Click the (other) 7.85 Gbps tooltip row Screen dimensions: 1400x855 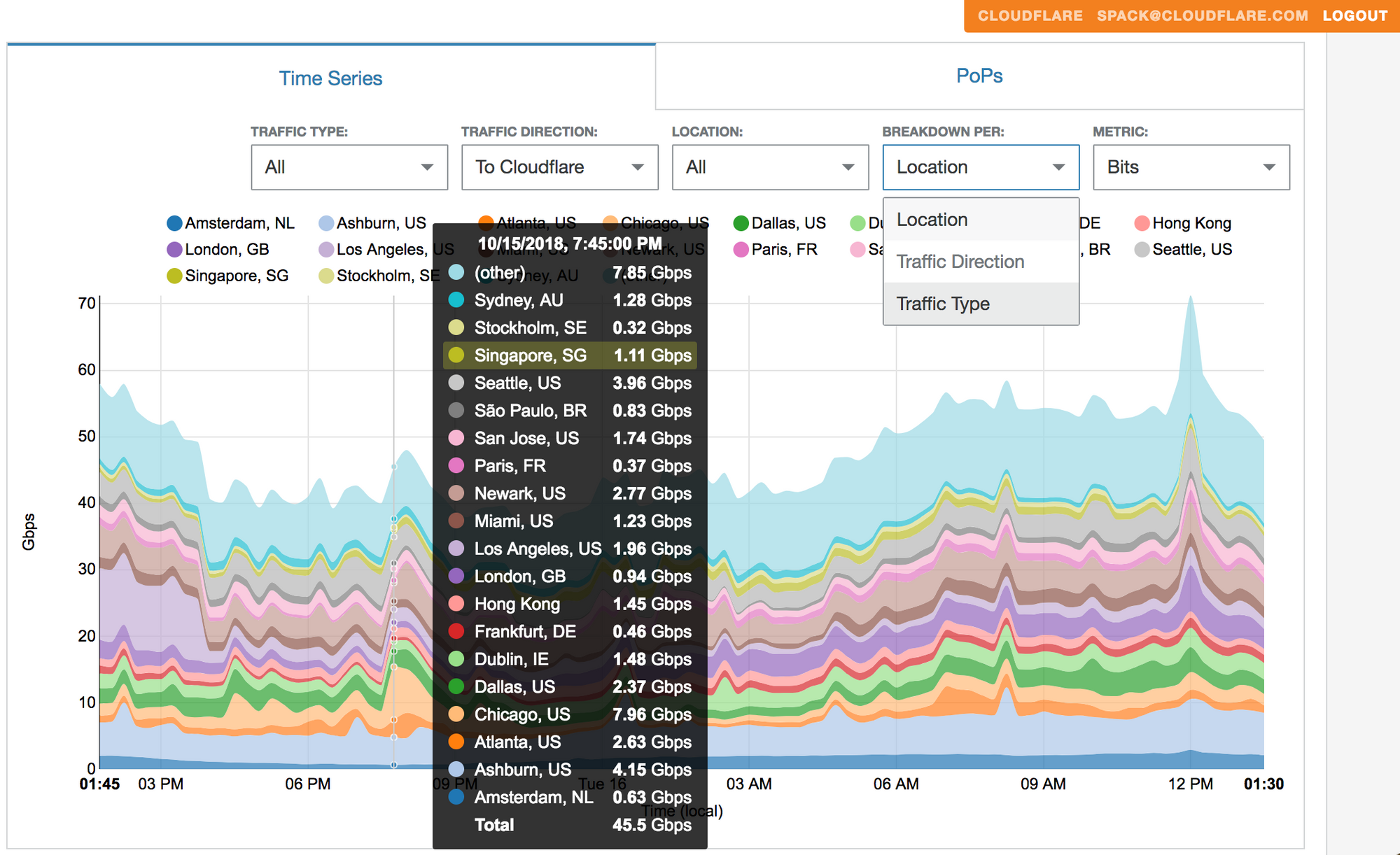[x=570, y=273]
